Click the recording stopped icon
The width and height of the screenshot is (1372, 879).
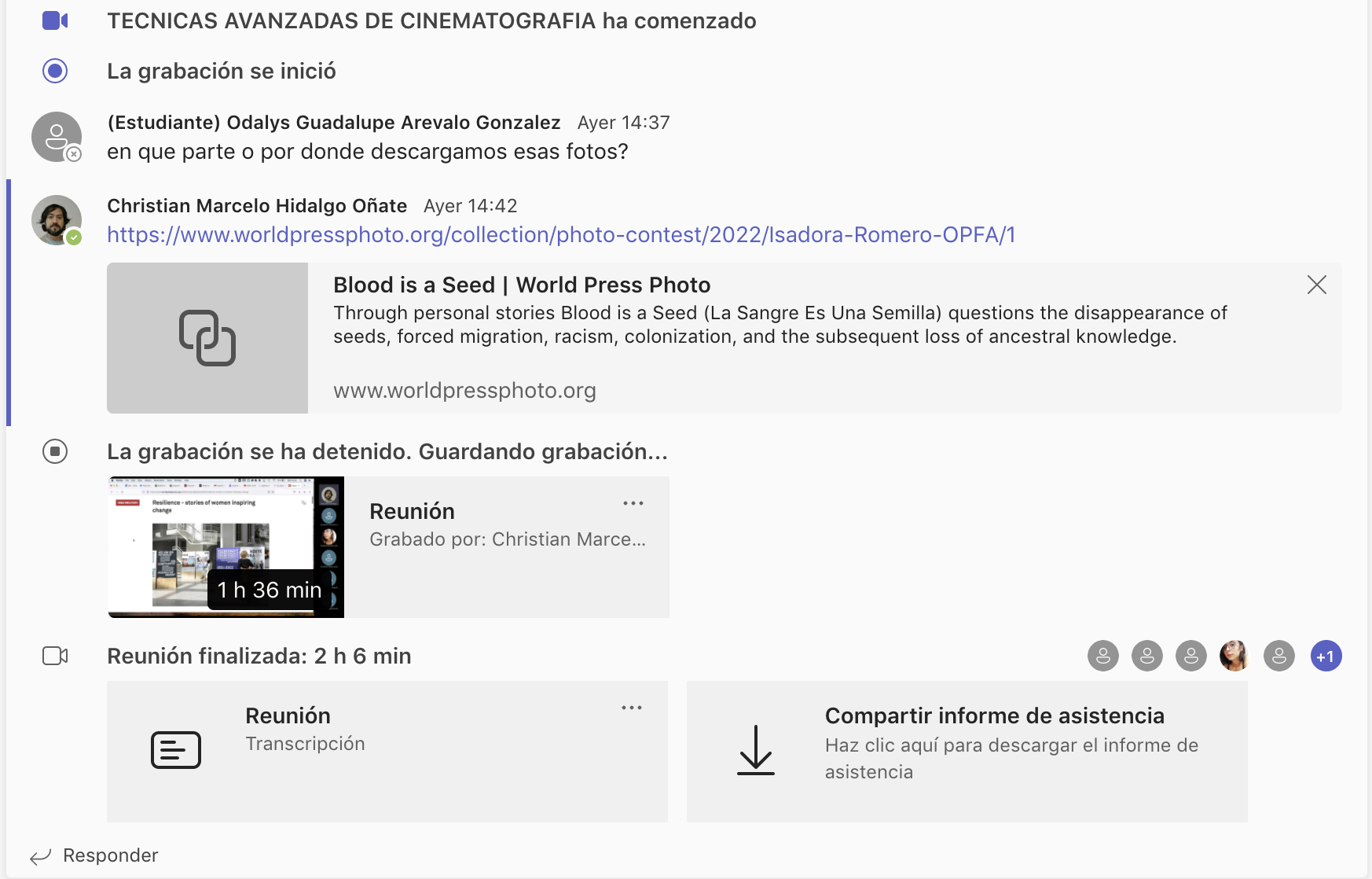[x=55, y=451]
